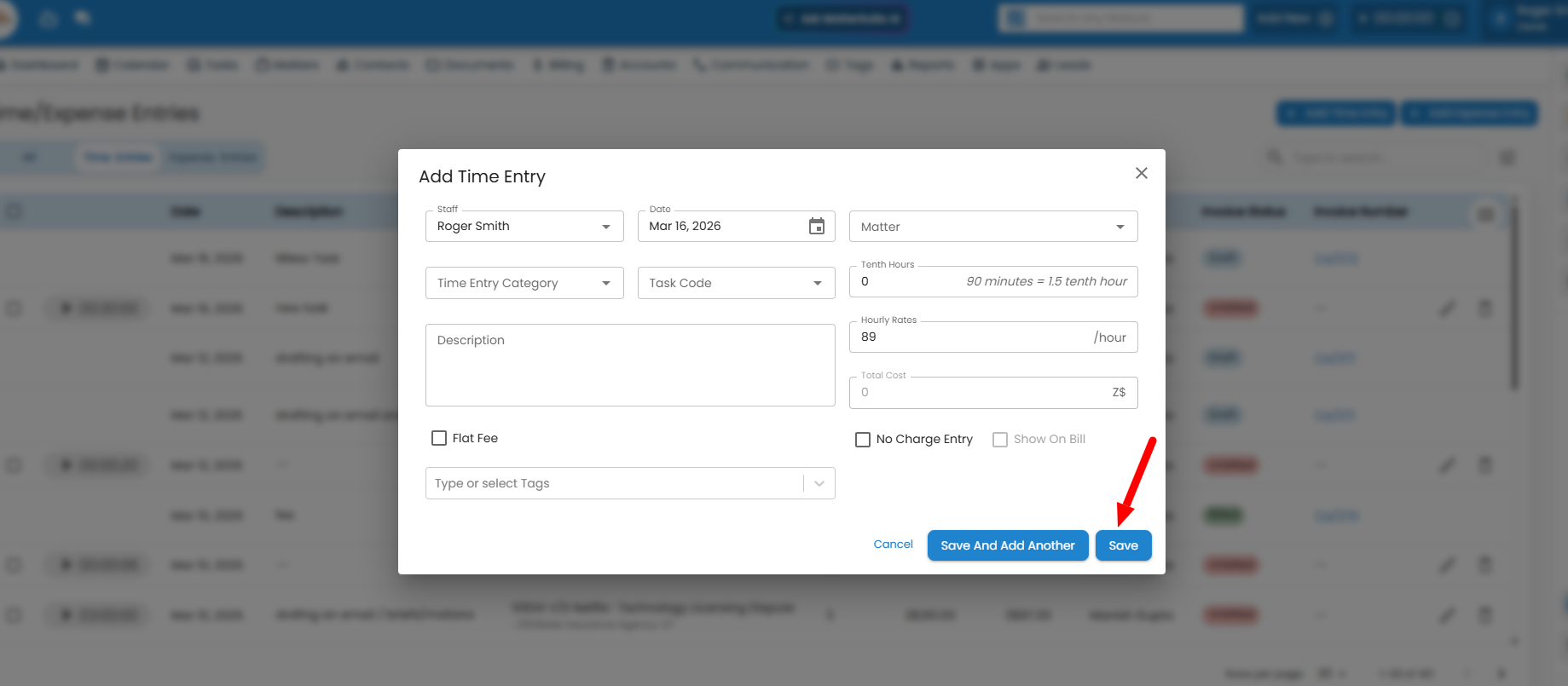This screenshot has width=1568, height=686.
Task: Switch to the Expense Entries tab
Action: (x=212, y=158)
